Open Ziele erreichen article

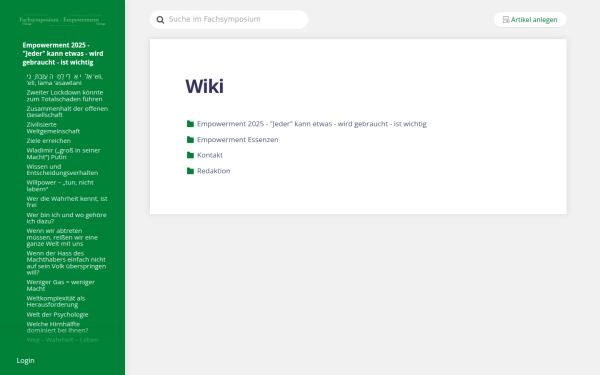click(x=49, y=141)
